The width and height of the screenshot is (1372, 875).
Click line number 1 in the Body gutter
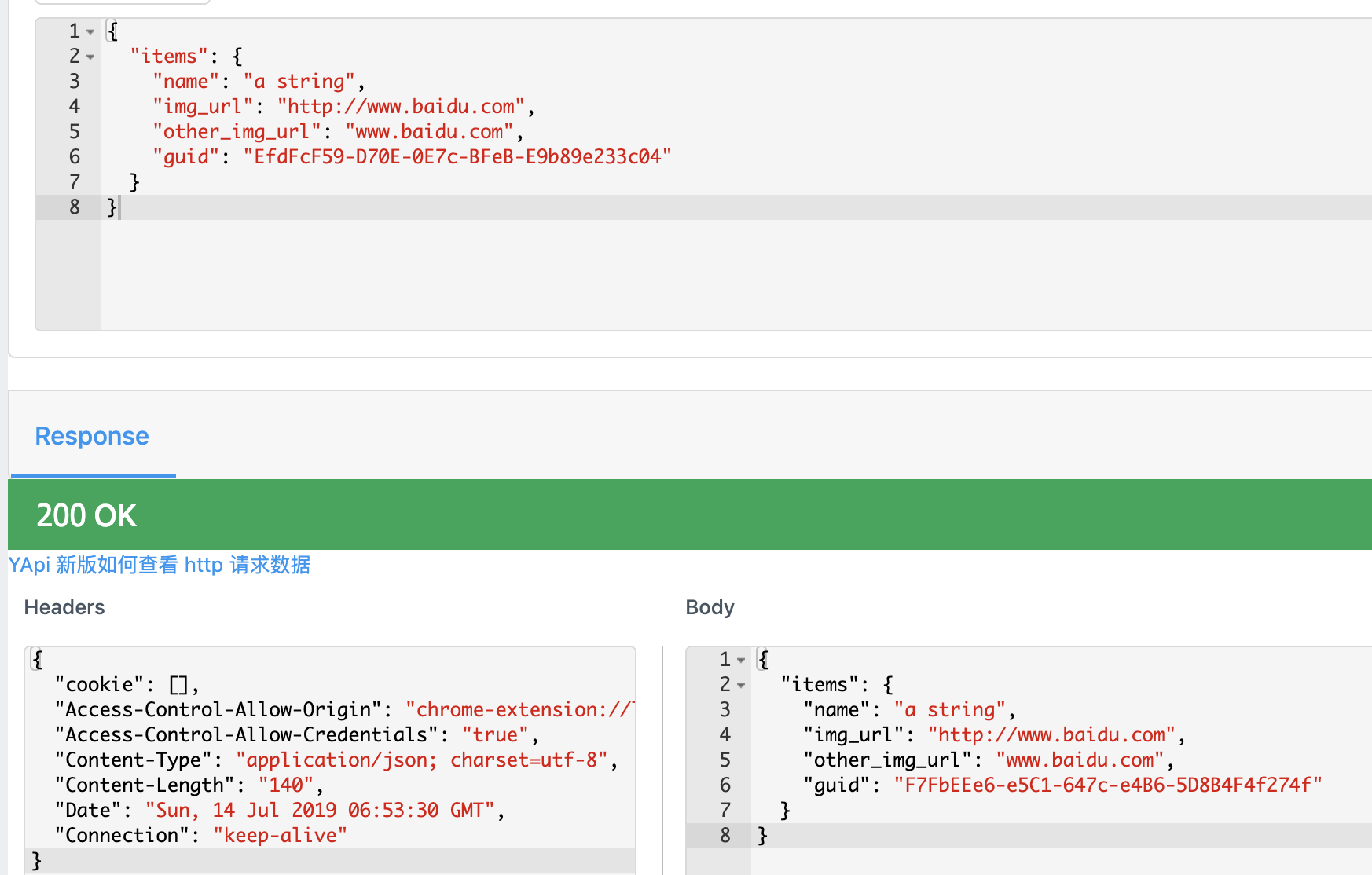723,659
